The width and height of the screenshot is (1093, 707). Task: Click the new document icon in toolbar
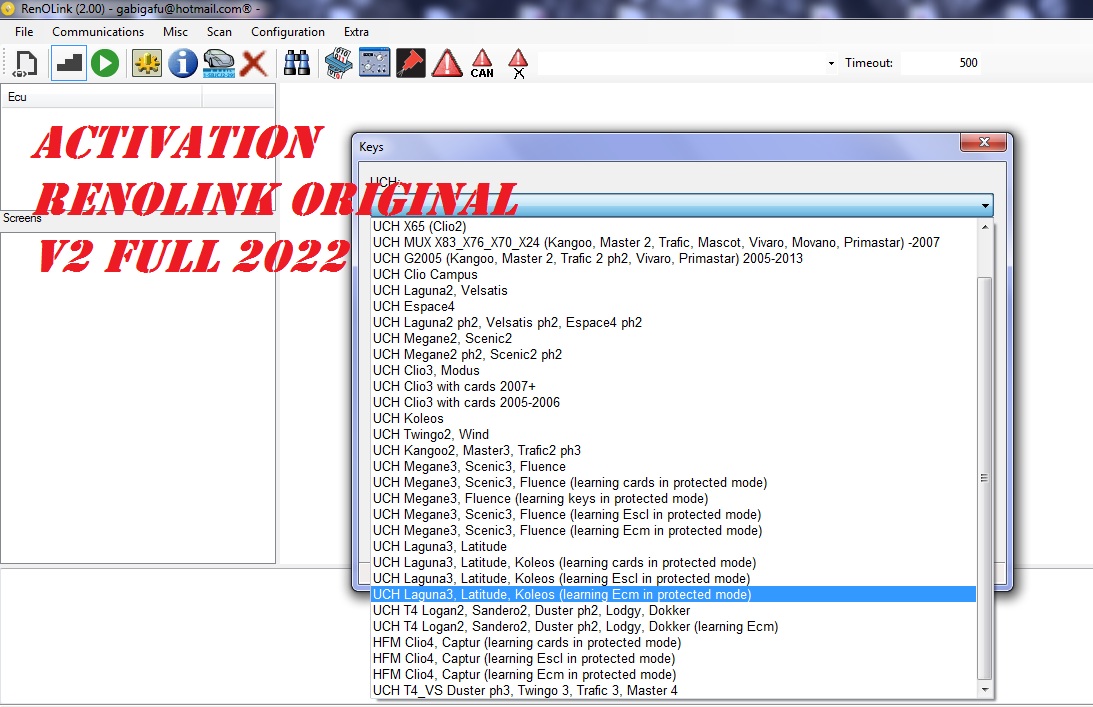pyautogui.click(x=26, y=63)
